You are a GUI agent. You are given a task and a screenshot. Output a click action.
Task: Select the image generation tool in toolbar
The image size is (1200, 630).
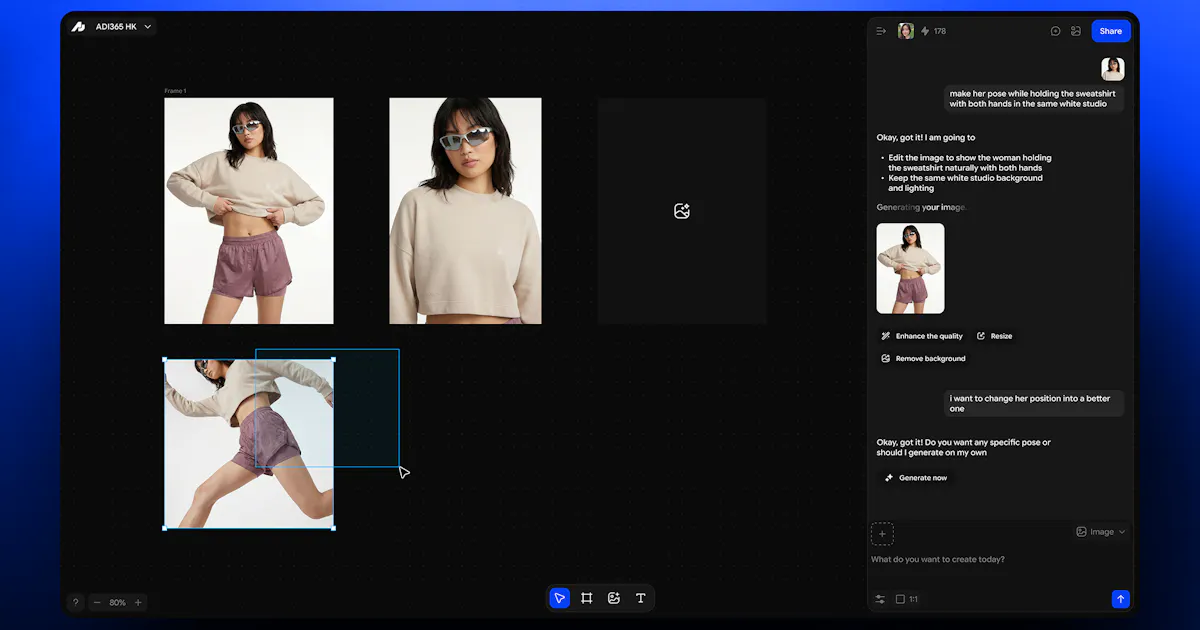pos(614,598)
